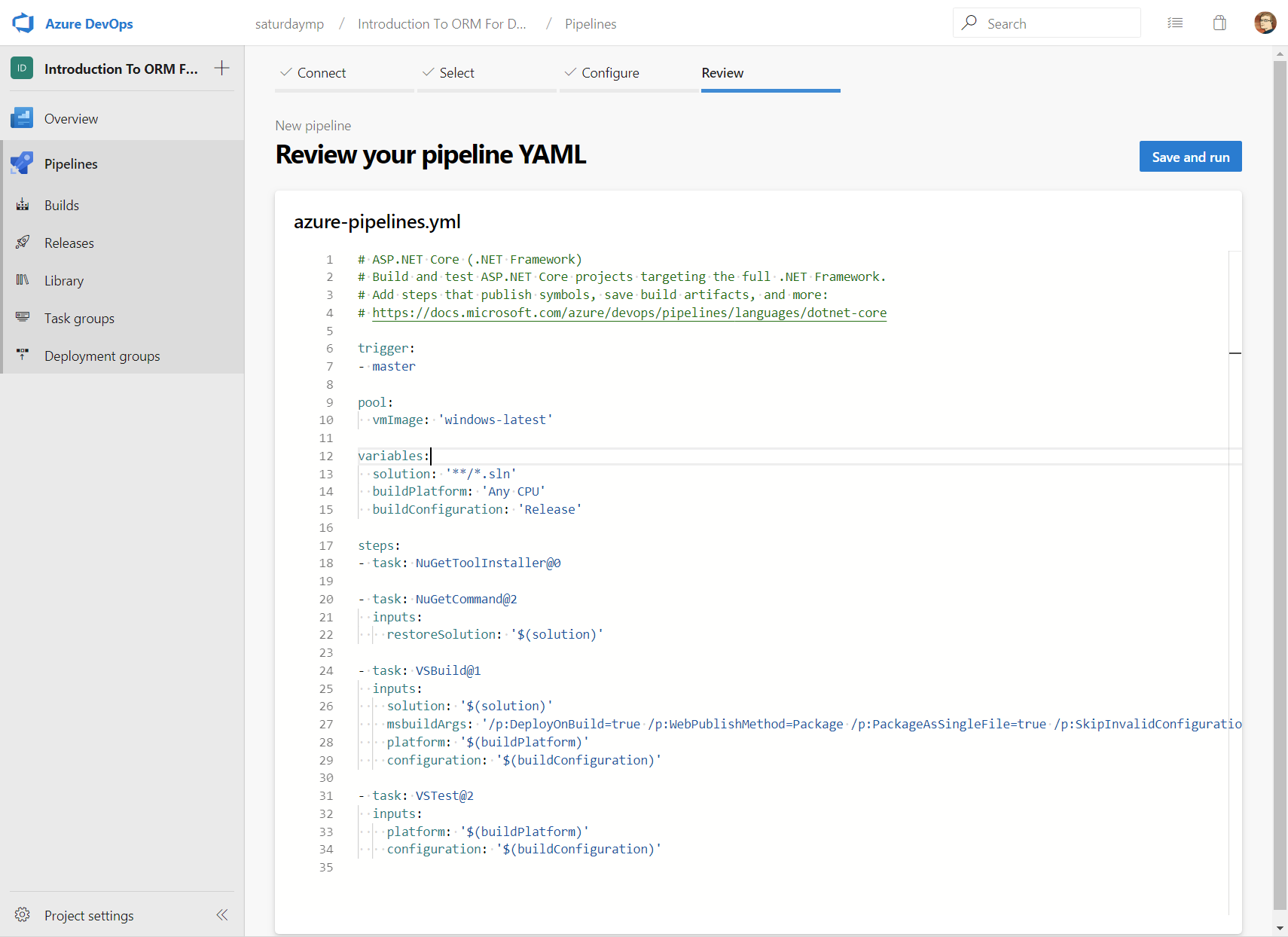Return to the Connect step tab
This screenshot has height=937, width=1288.
pos(321,73)
